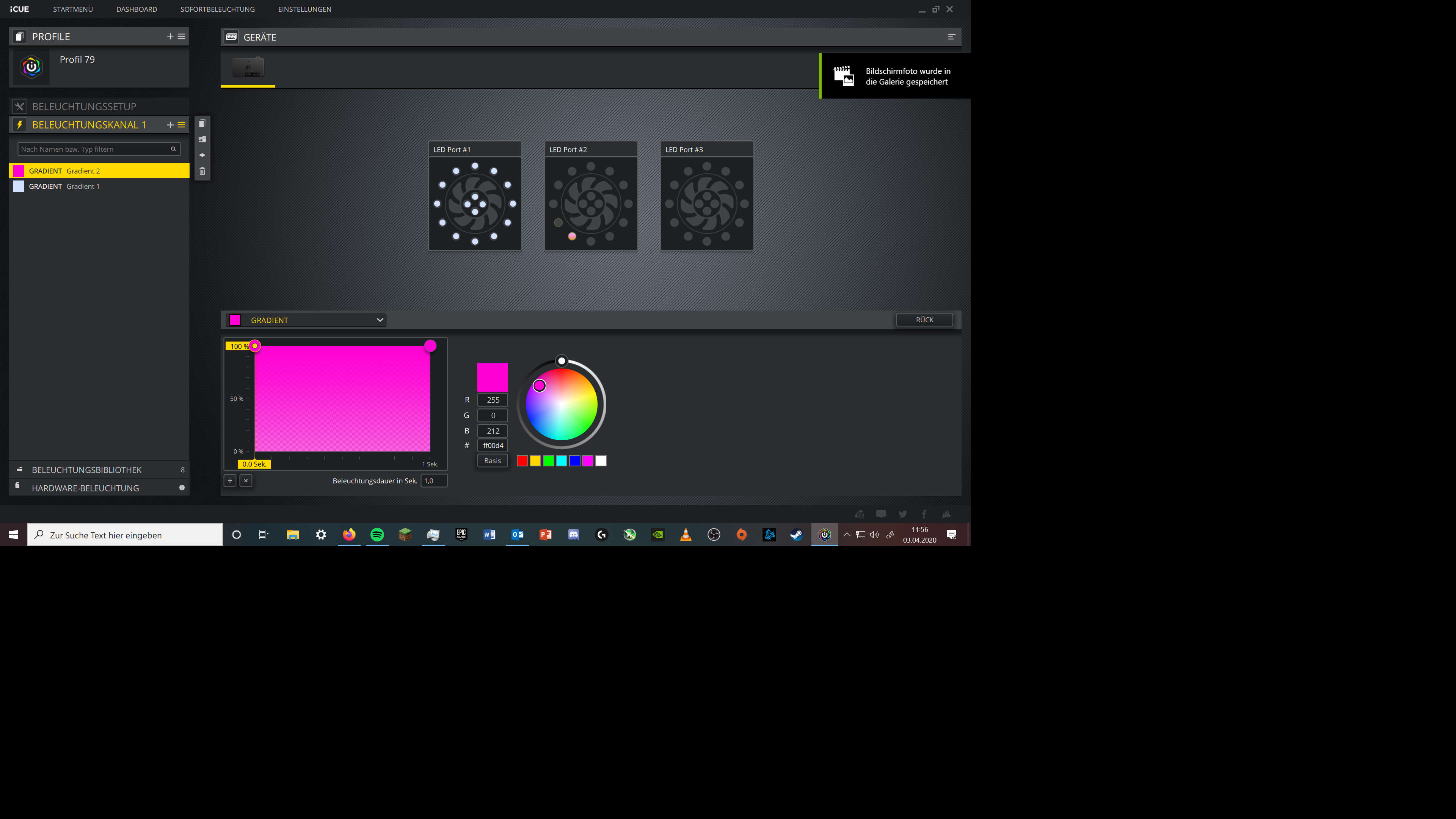The height and width of the screenshot is (819, 1456).
Task: Click the x button to remove gradient stop
Action: [246, 480]
